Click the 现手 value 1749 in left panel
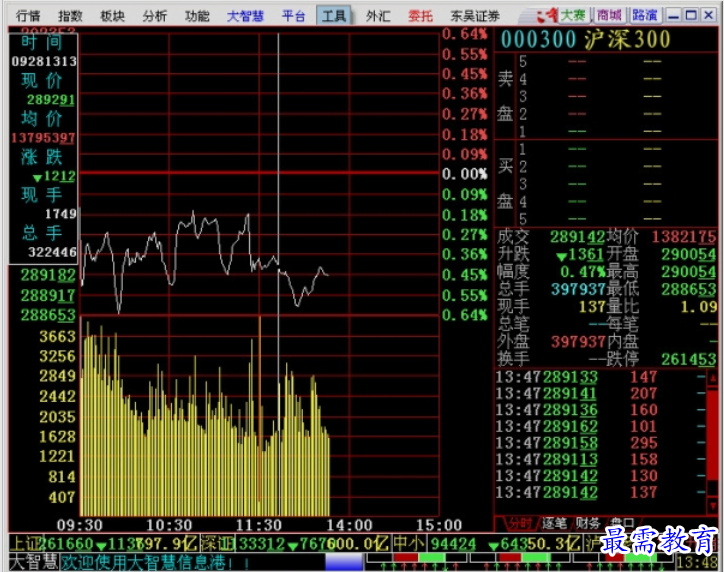 click(60, 214)
